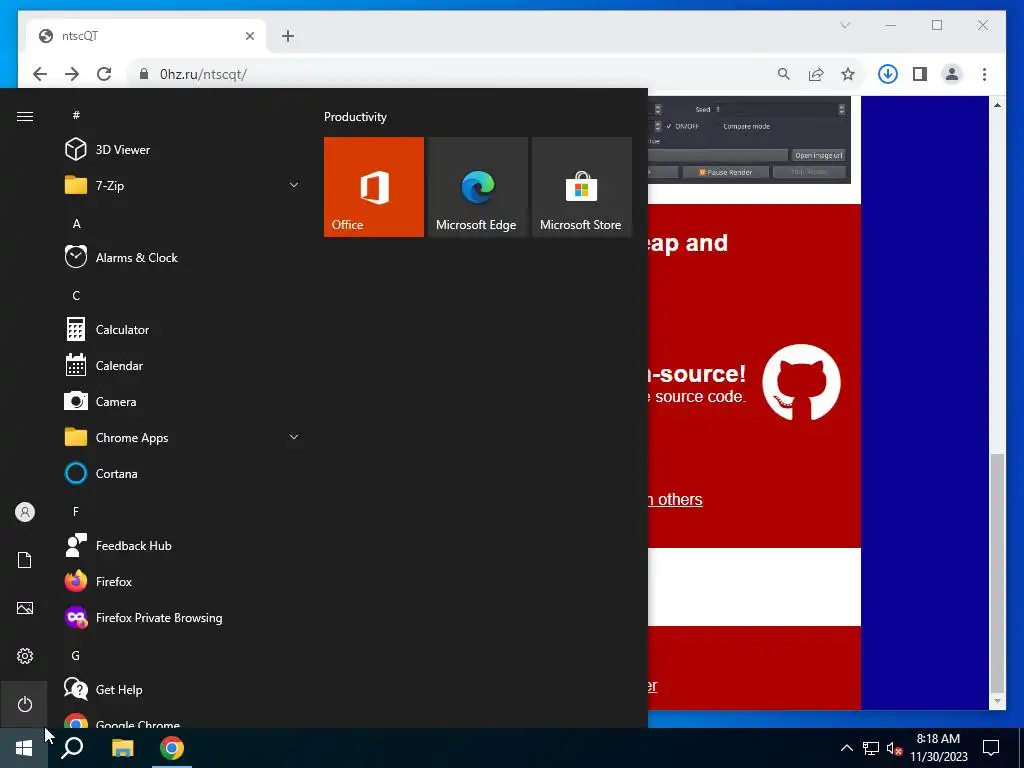Image resolution: width=1024 pixels, height=768 pixels.
Task: Select the ntscQT browser tab
Action: tap(146, 36)
